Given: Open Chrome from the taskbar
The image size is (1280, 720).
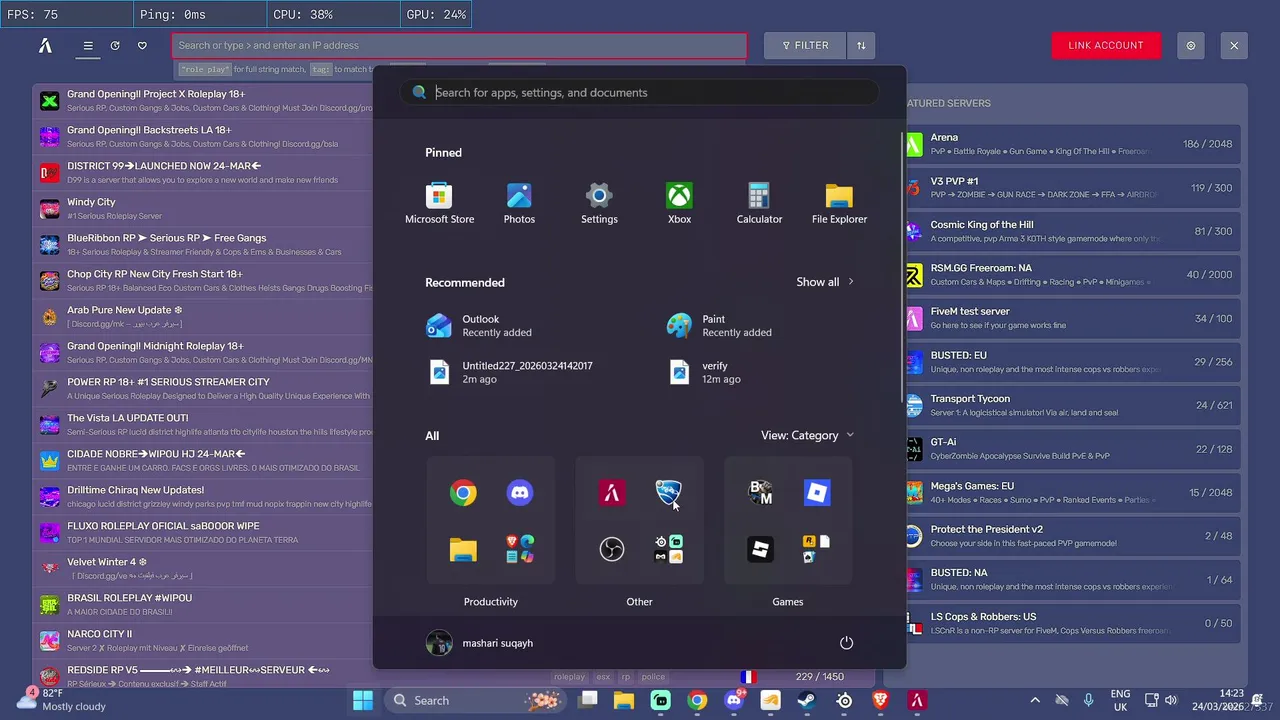Looking at the screenshot, I should point(697,700).
